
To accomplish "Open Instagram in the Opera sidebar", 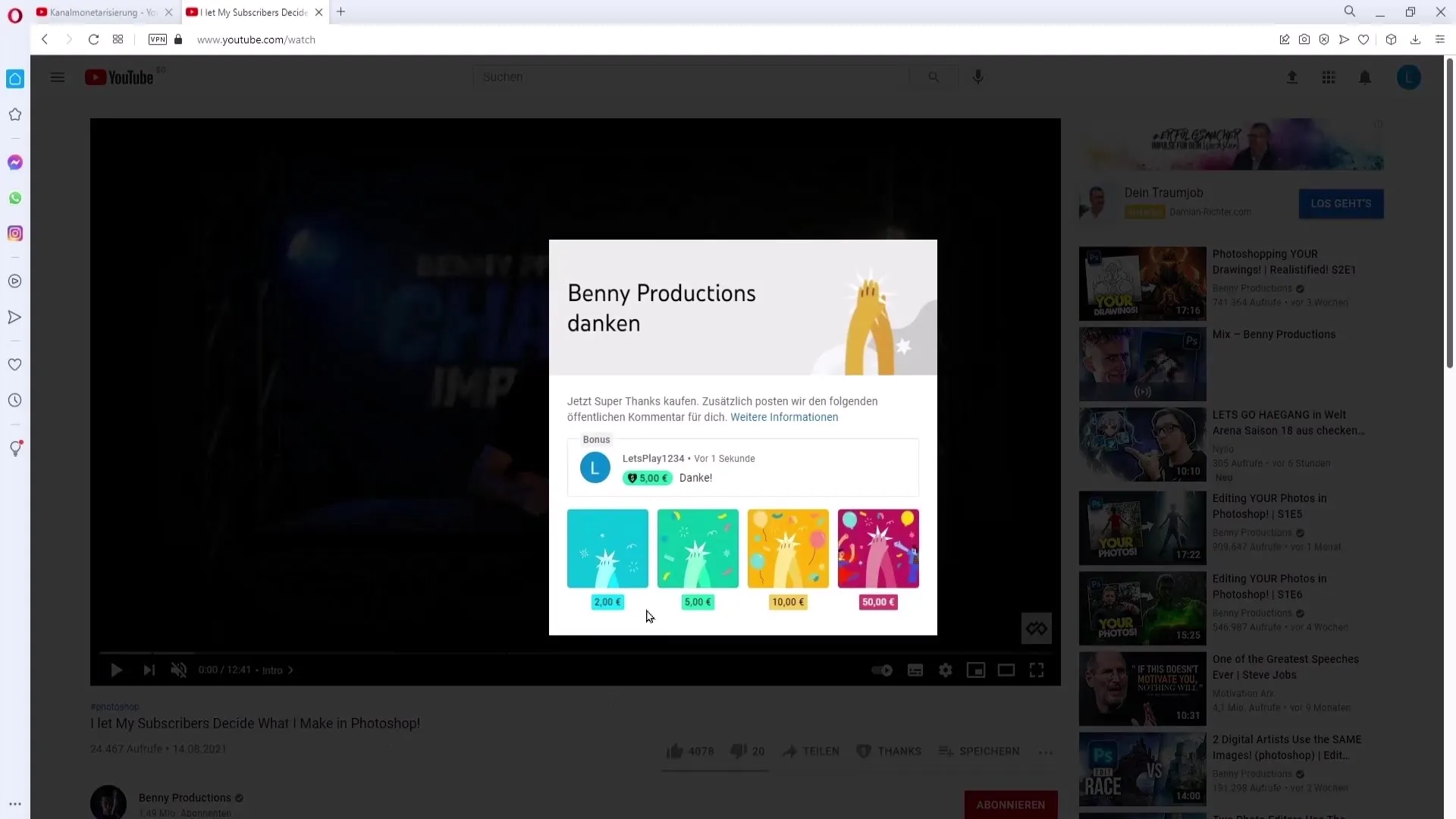I will pyautogui.click(x=15, y=234).
